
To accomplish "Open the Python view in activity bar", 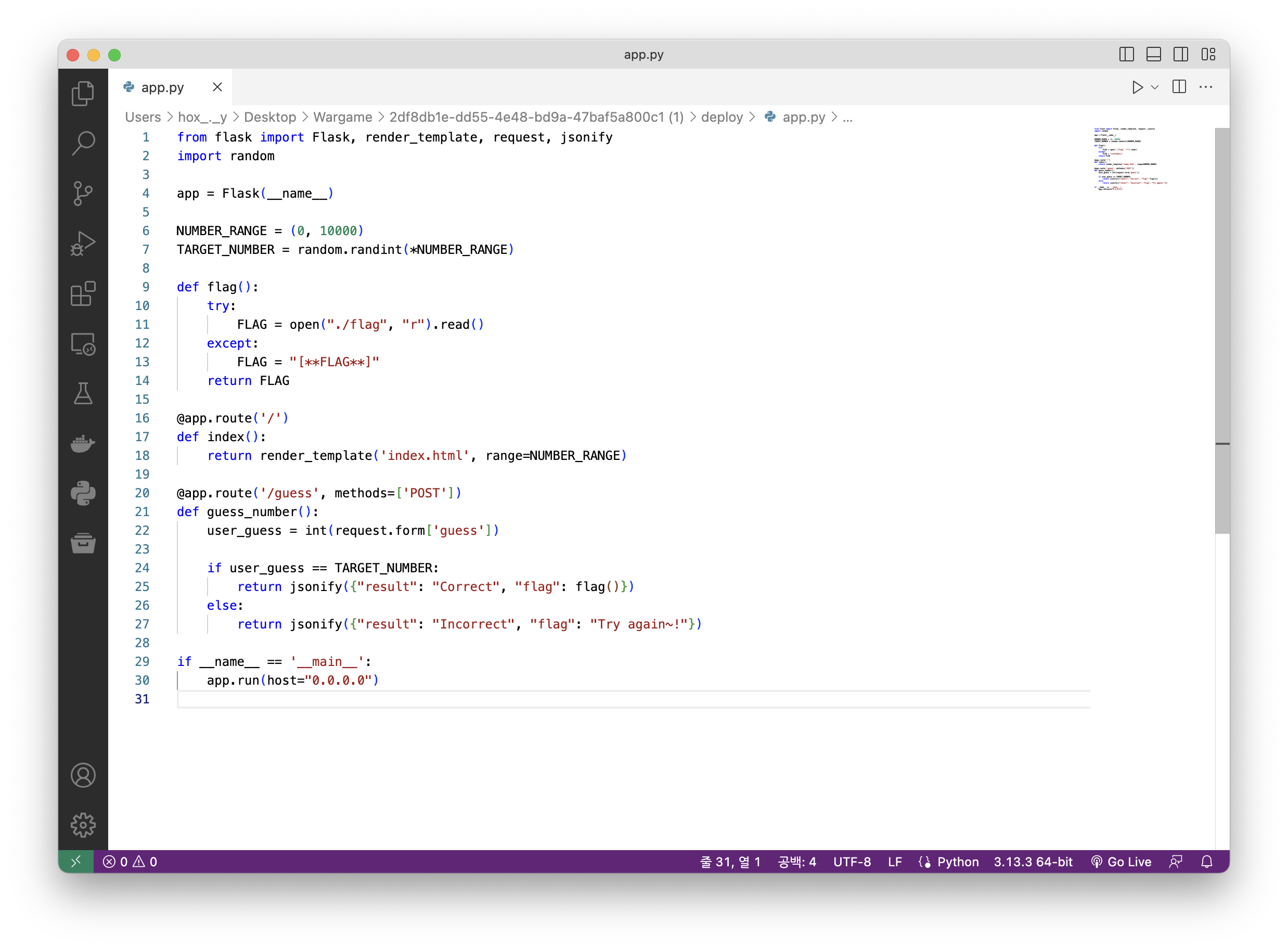I will 83,493.
